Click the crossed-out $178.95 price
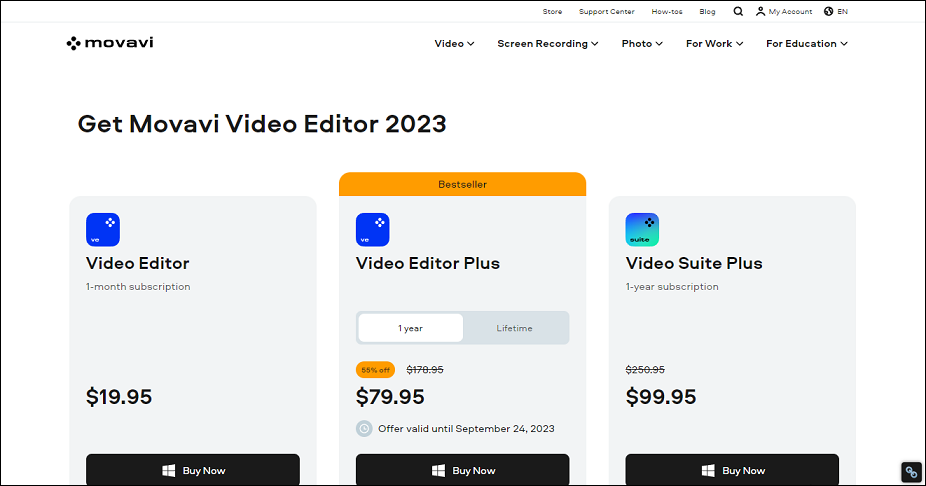The image size is (926, 486). pyautogui.click(x=425, y=370)
